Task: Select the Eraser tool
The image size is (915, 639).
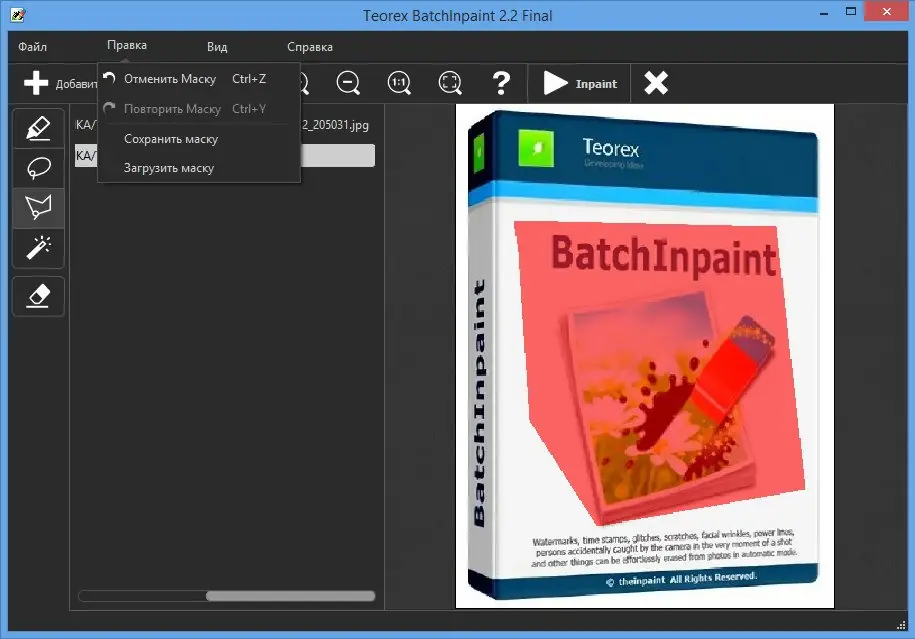Action: (x=39, y=296)
